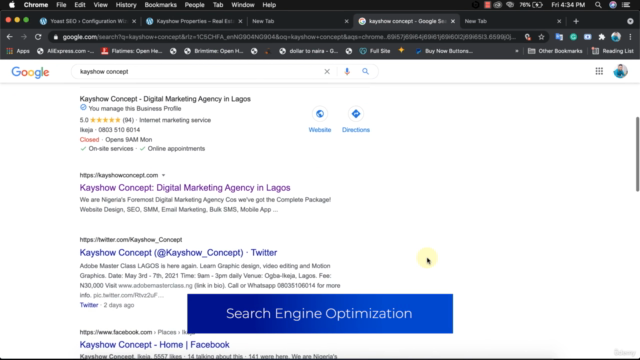
Task: Click the Google Translate extension icon
Action: click(x=559, y=37)
